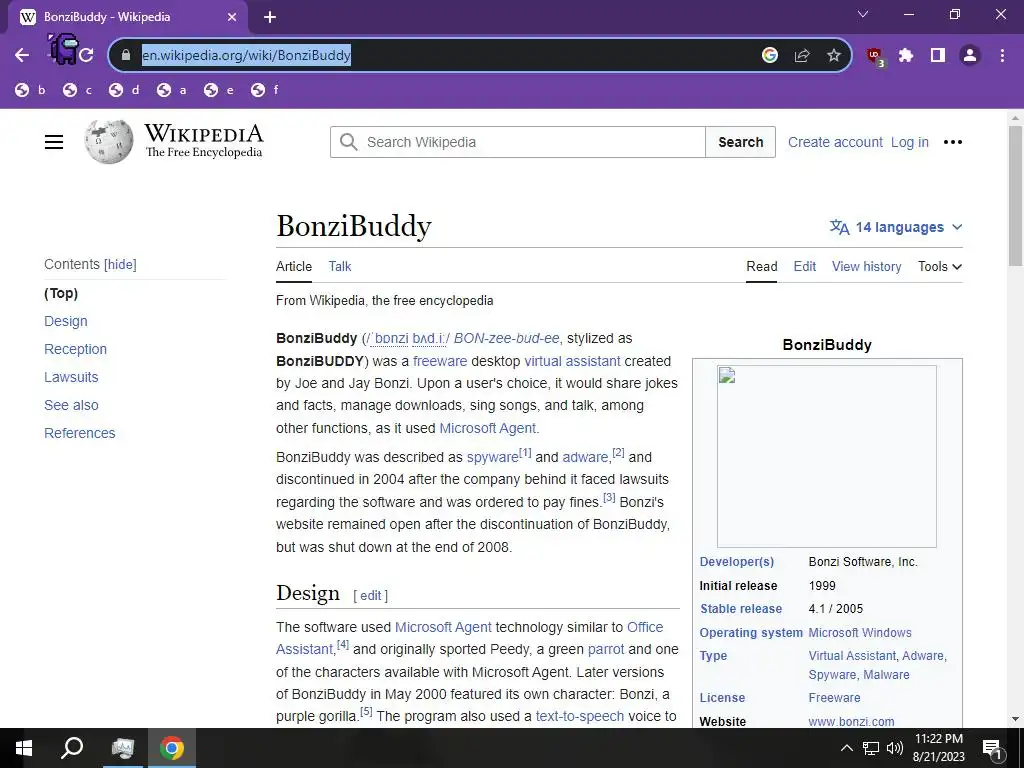The width and height of the screenshot is (1024, 768).
Task: Click the page vertical scrollbar thumb
Action: coord(1015,196)
